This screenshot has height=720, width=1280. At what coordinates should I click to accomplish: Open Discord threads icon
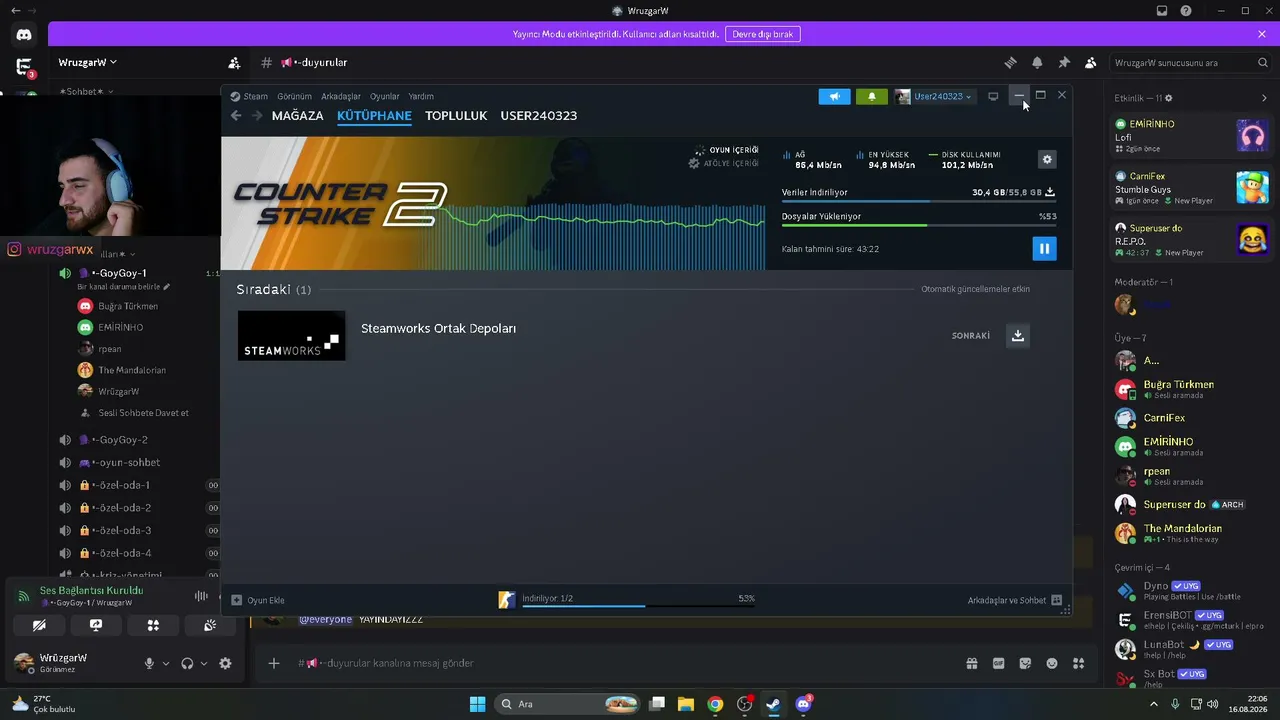tap(1010, 63)
